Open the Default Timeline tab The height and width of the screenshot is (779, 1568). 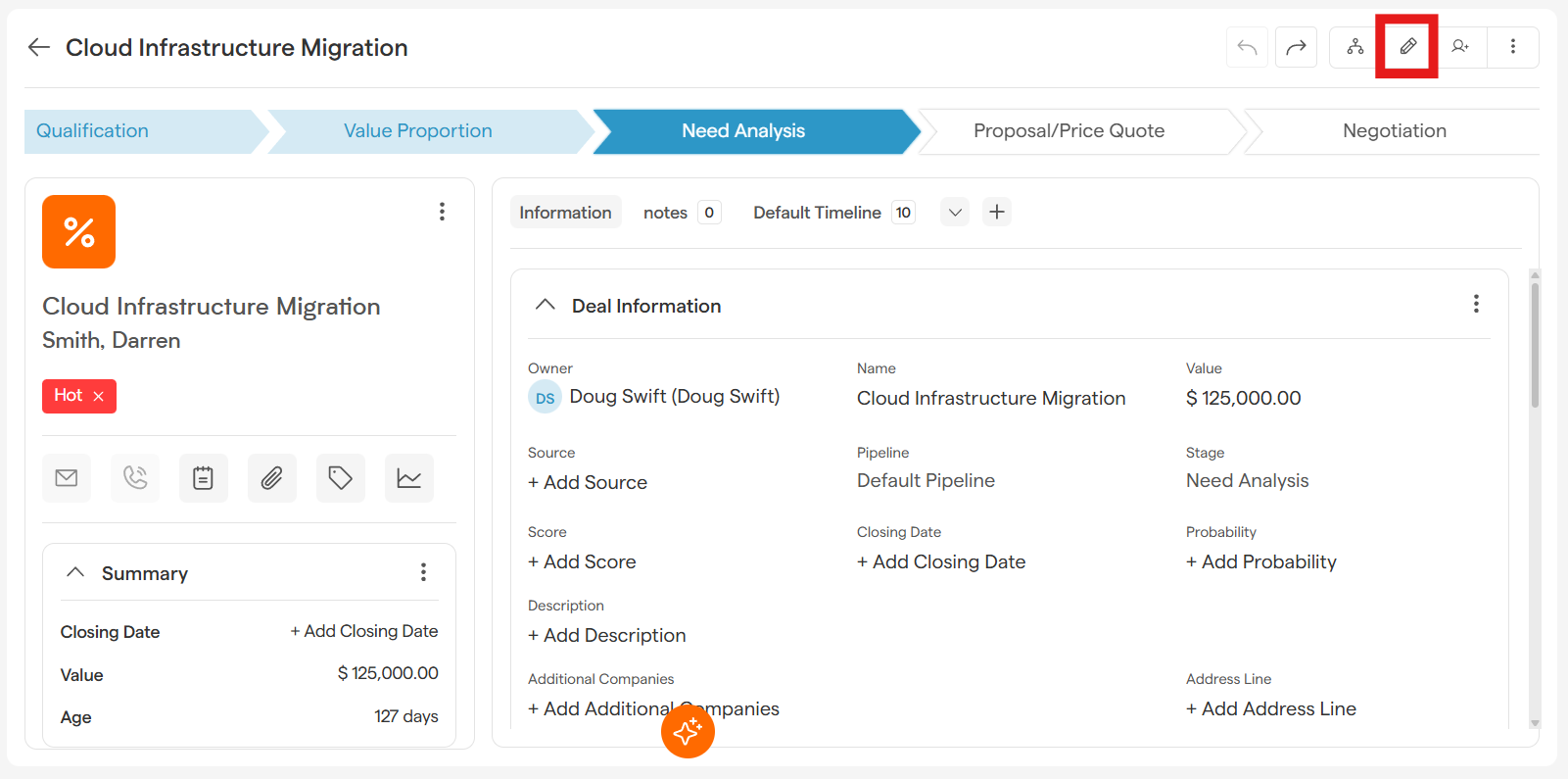coord(817,213)
